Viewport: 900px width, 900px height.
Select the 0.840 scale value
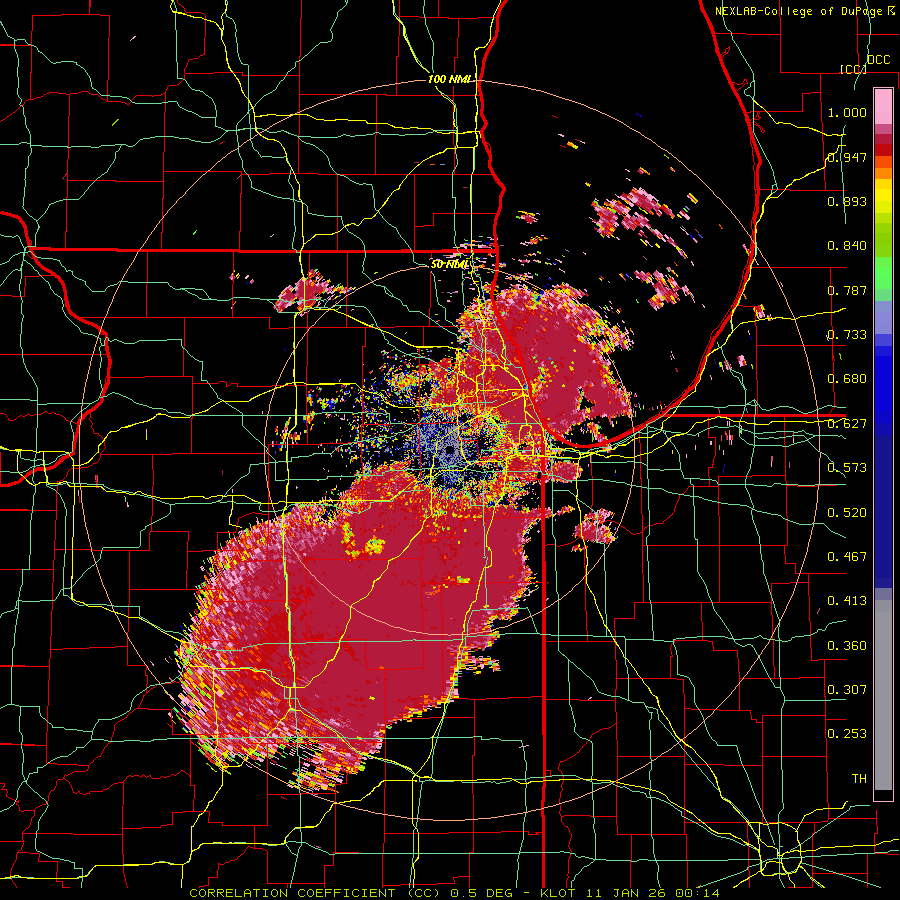coord(847,246)
